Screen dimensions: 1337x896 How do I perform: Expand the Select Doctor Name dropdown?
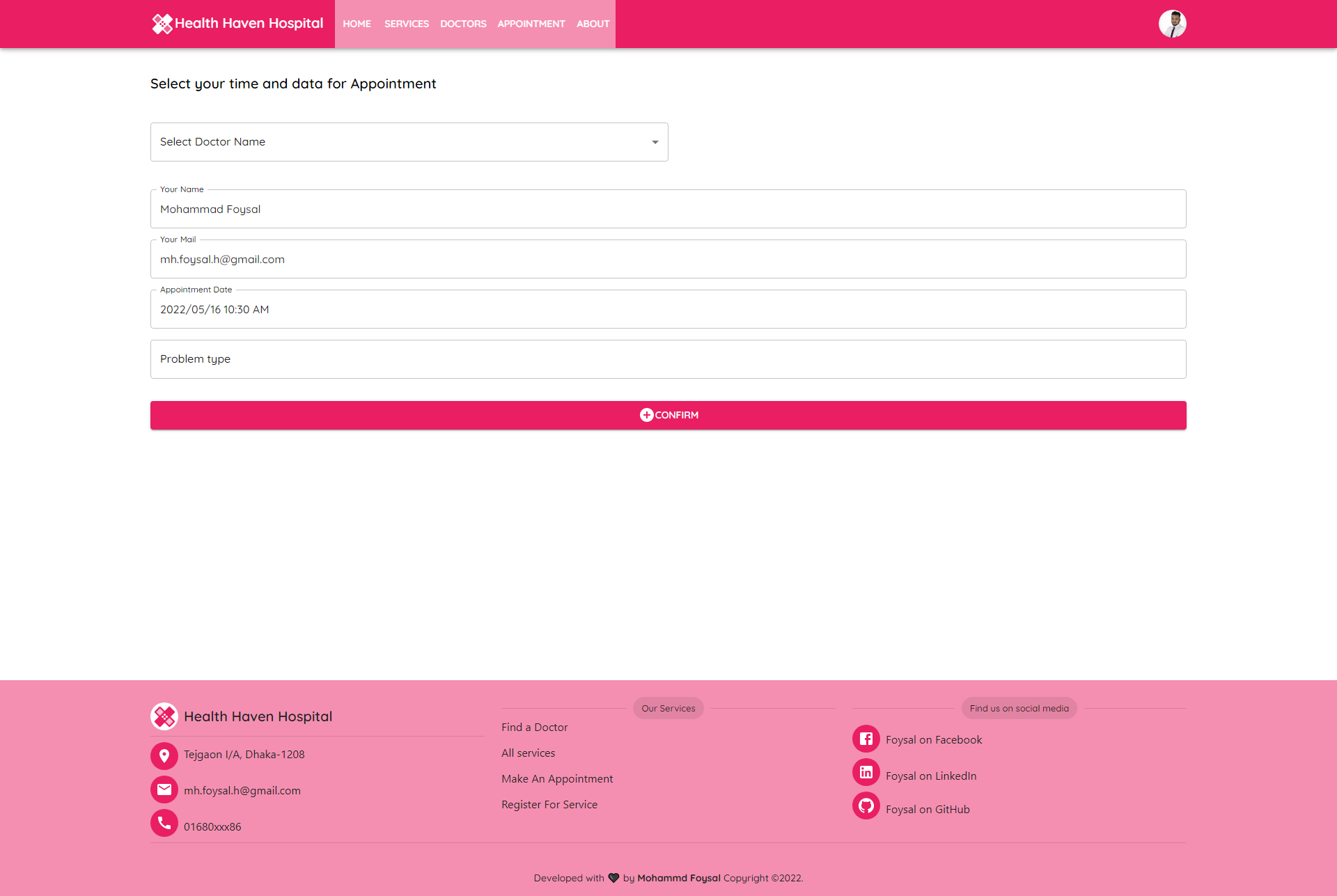click(409, 142)
